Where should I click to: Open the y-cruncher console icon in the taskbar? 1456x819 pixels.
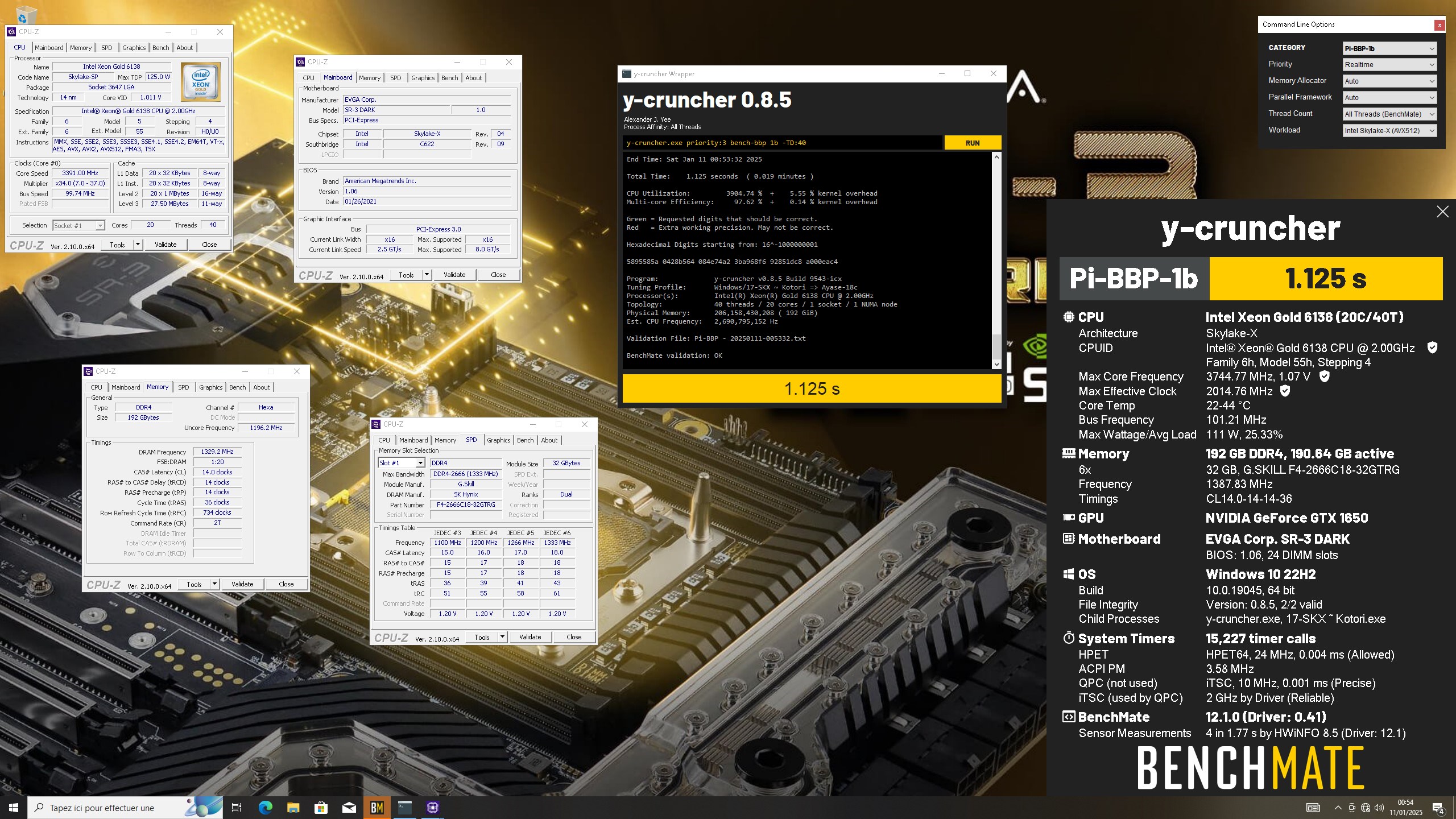[405, 807]
